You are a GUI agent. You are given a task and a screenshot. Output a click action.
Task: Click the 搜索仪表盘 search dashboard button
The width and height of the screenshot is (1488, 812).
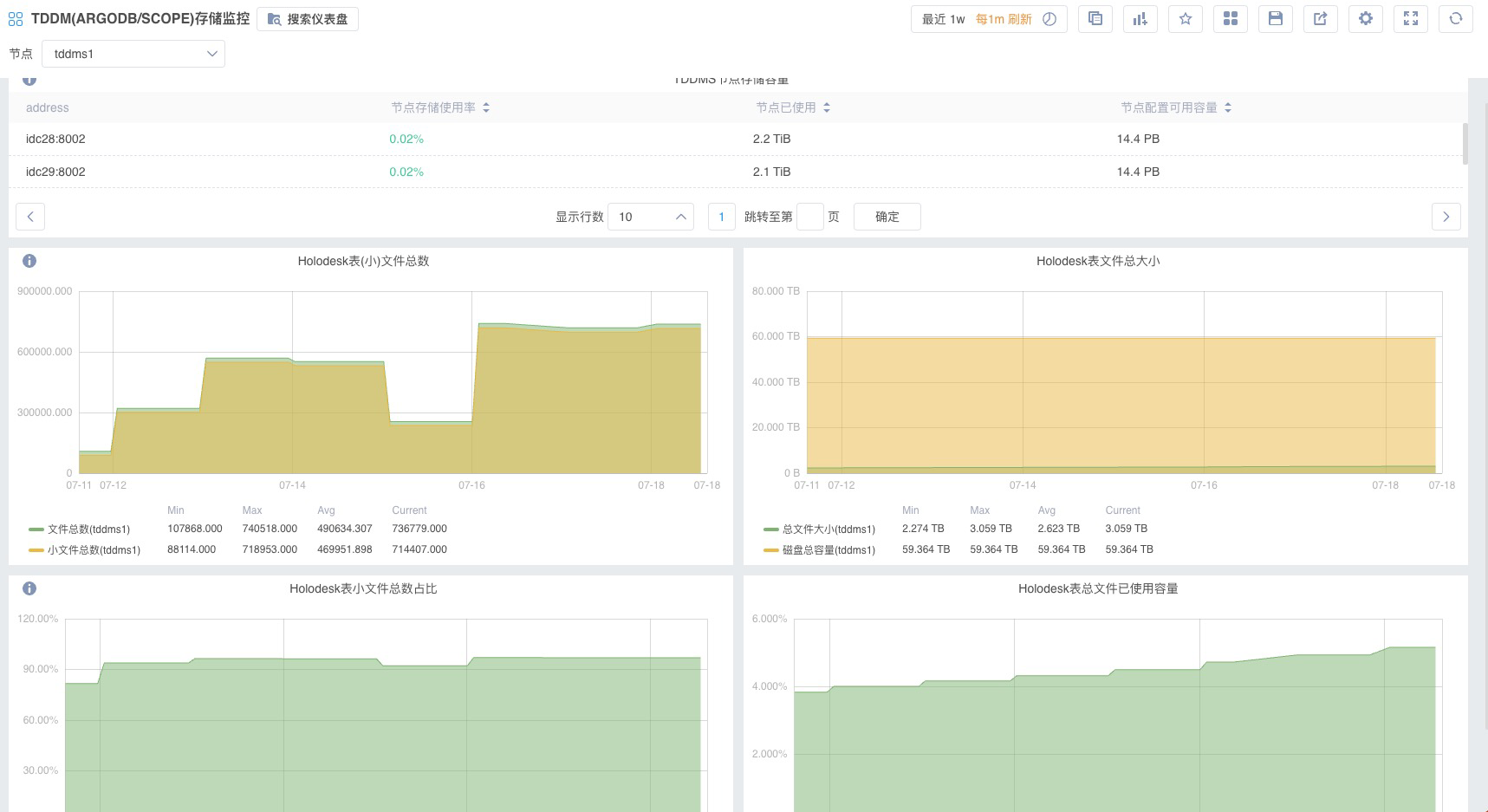[308, 19]
